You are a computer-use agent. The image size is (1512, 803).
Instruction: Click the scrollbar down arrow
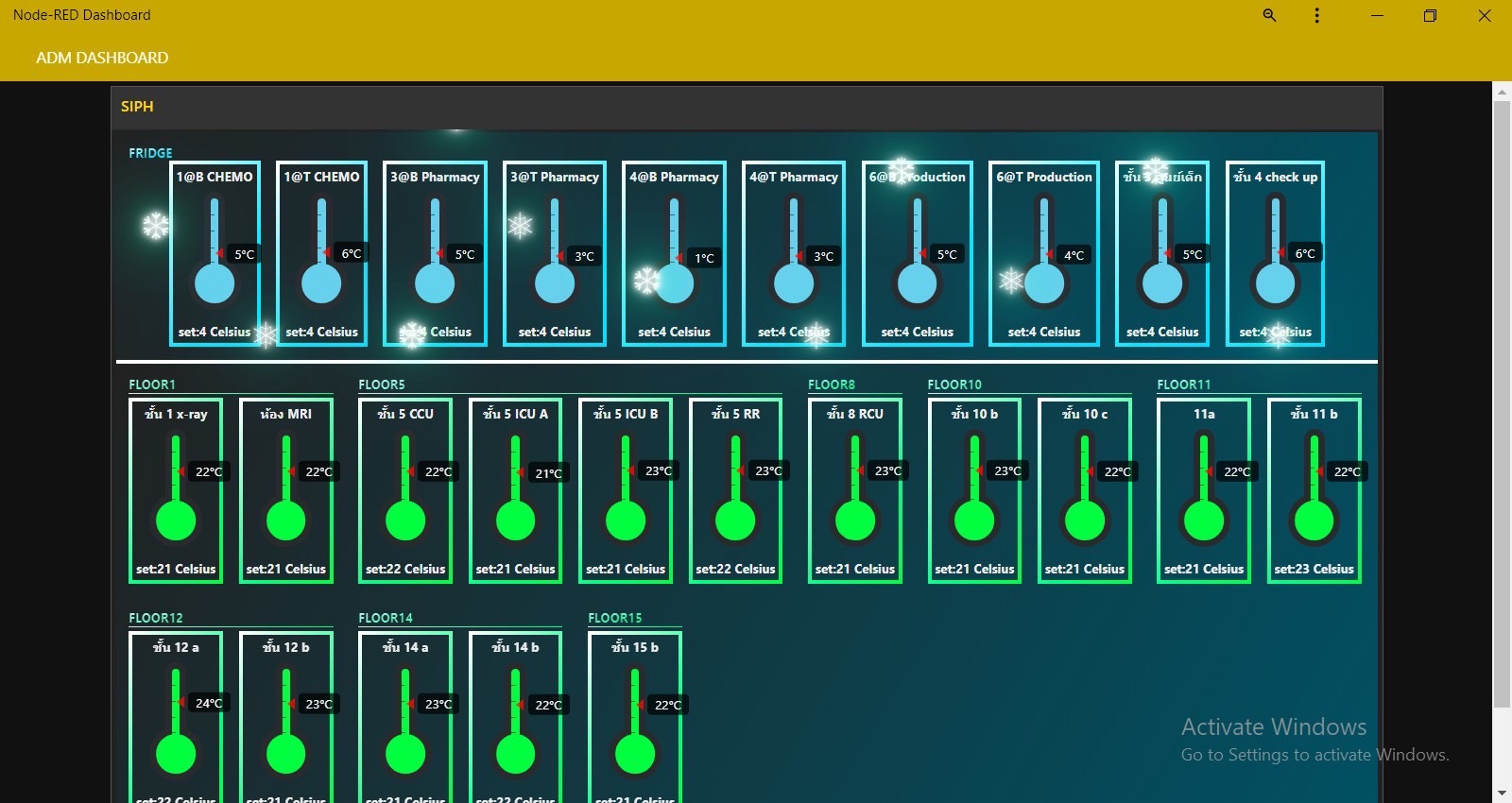point(1502,793)
